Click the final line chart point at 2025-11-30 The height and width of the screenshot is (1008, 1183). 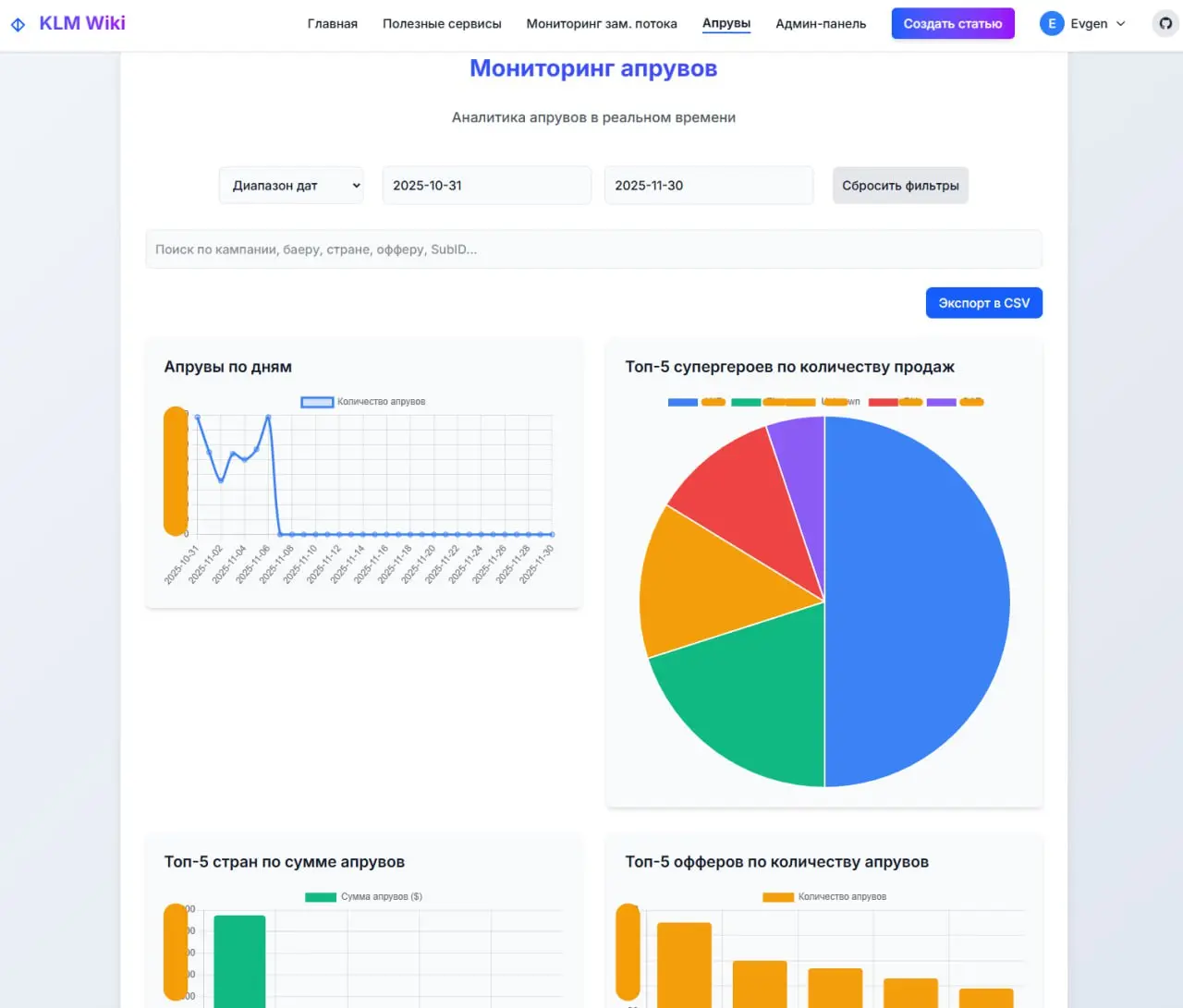pyautogui.click(x=553, y=534)
